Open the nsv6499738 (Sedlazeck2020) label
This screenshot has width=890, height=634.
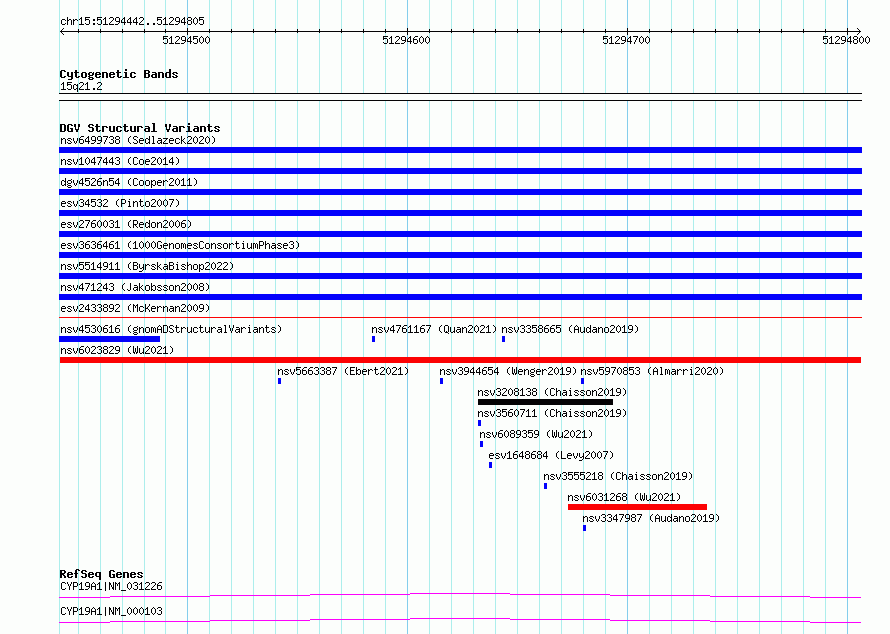(x=138, y=140)
